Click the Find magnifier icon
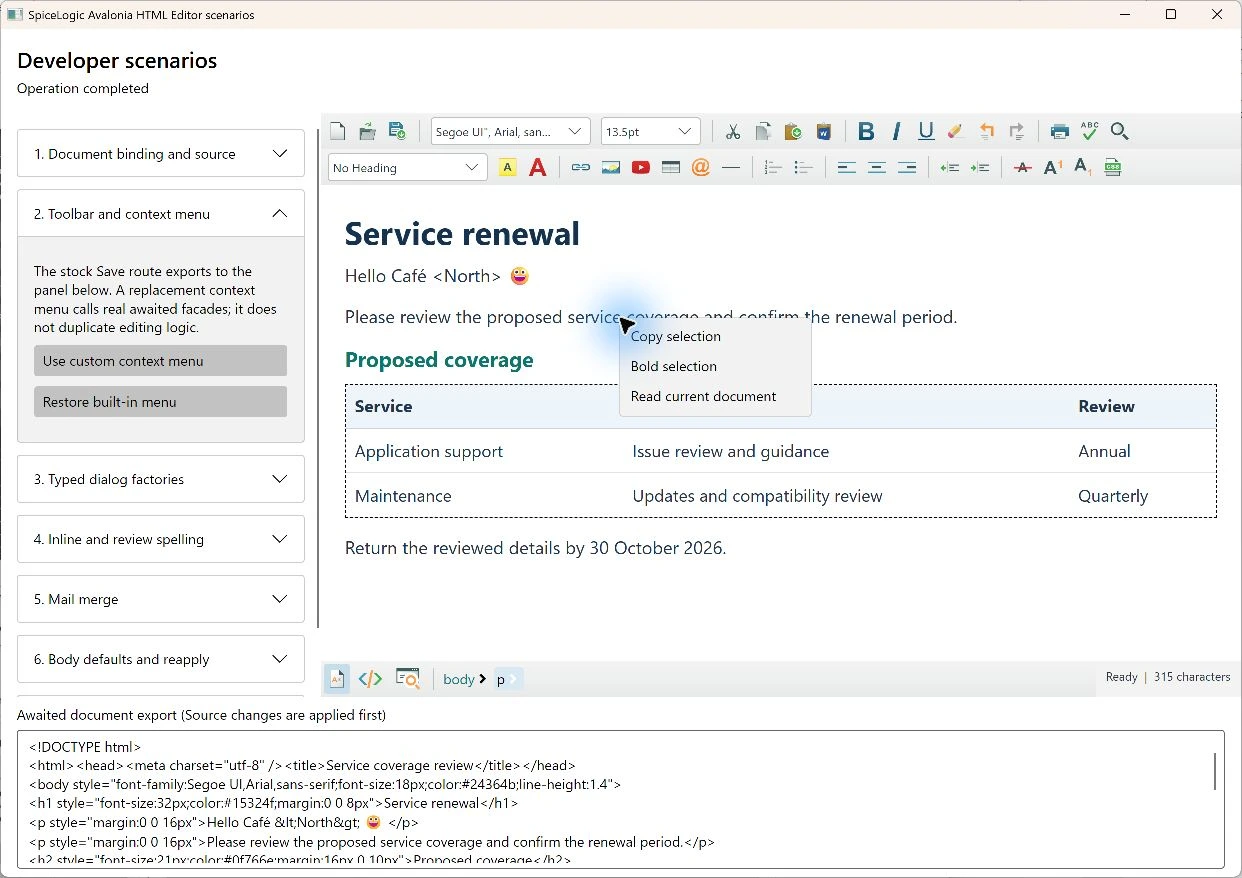The width and height of the screenshot is (1242, 878). (x=1120, y=131)
